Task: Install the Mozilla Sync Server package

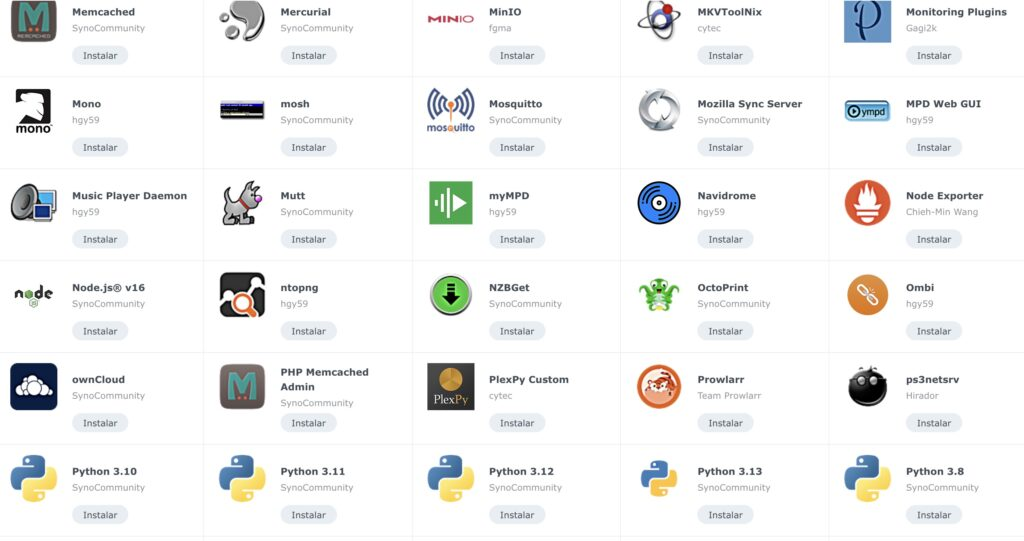Action: 725,148
